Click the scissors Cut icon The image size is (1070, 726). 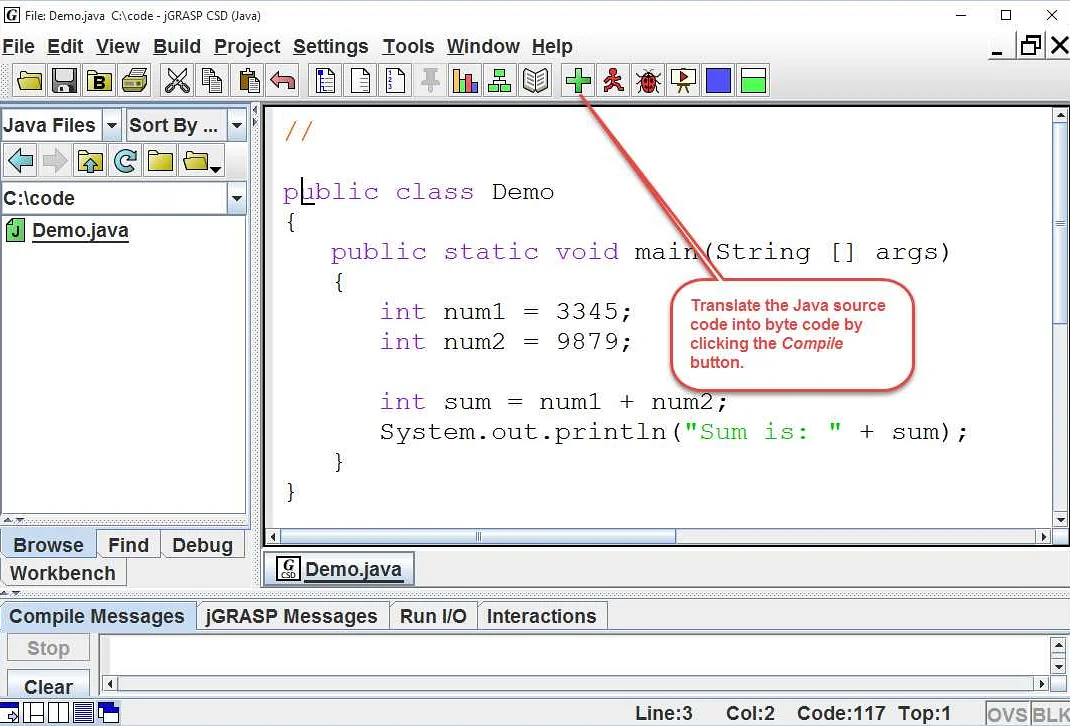pyautogui.click(x=177, y=80)
